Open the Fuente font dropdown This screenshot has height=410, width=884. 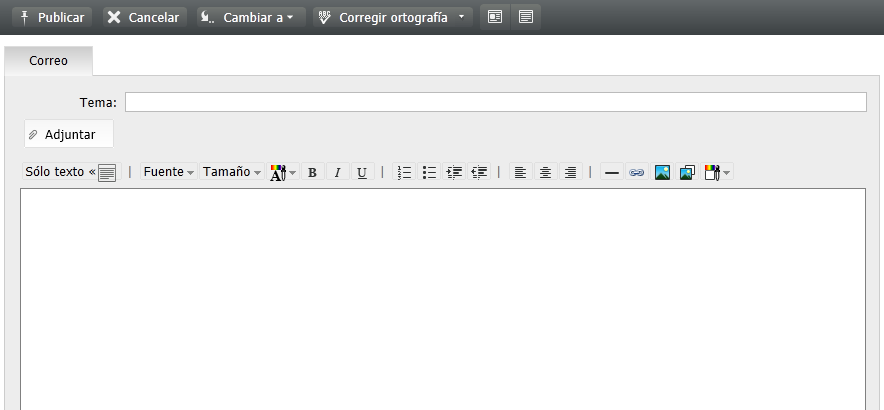click(168, 172)
